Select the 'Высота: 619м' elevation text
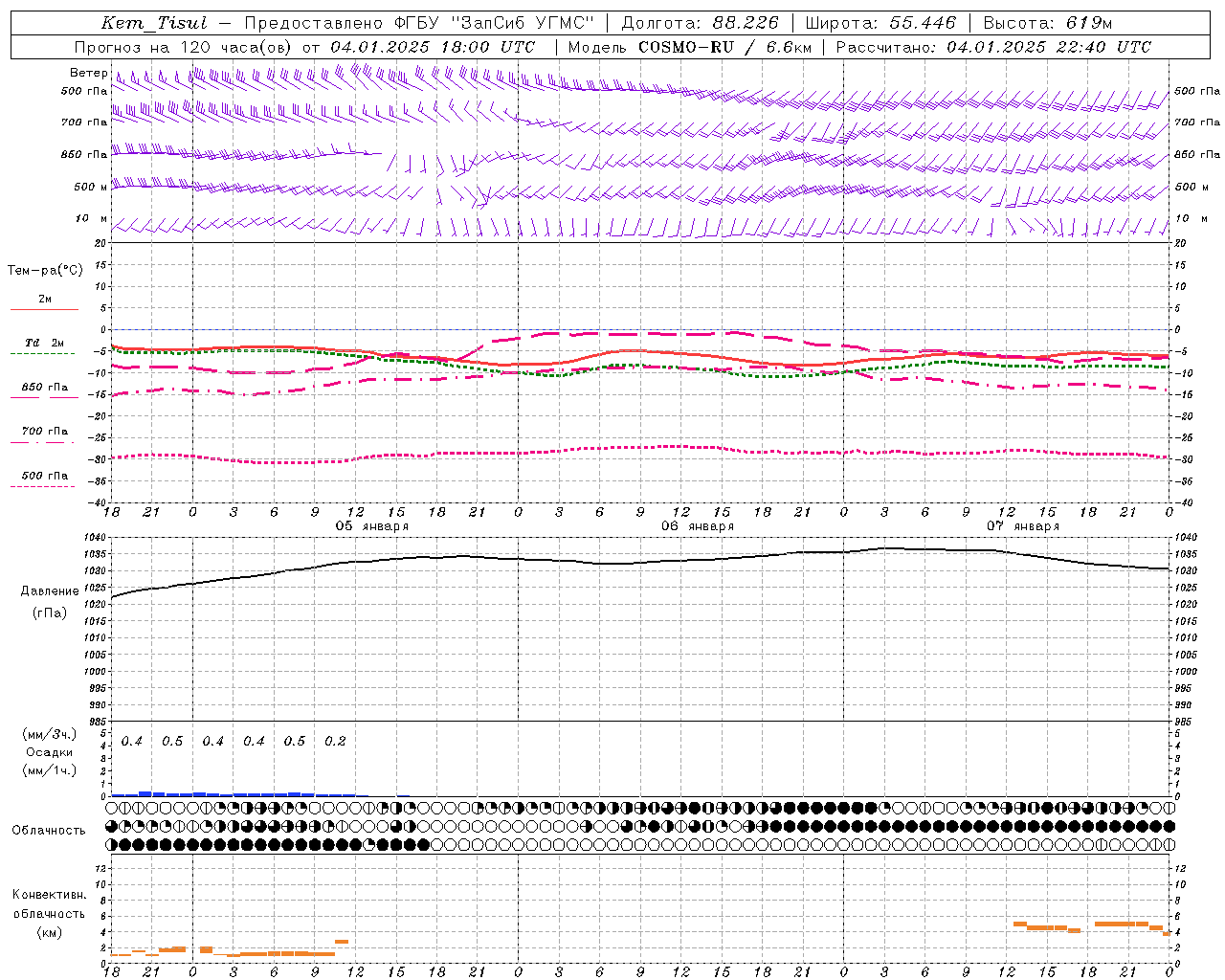 1048,24
